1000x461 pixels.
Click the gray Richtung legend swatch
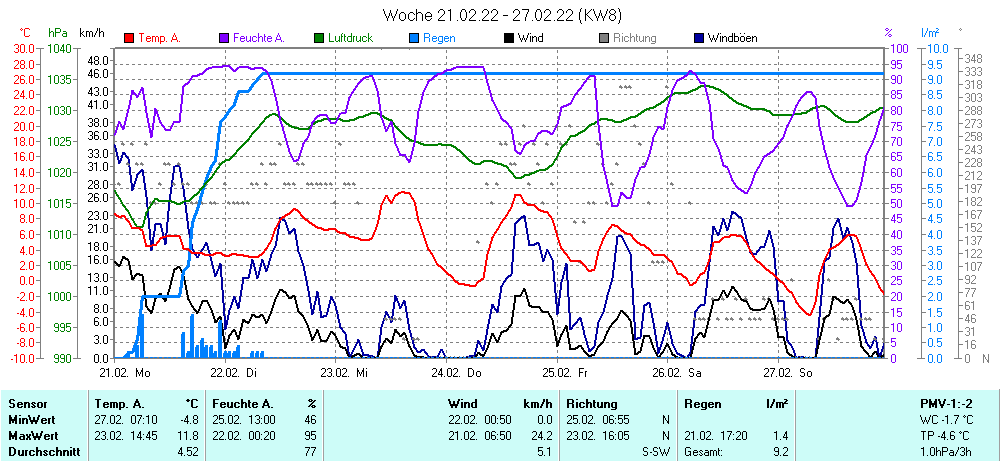point(604,38)
